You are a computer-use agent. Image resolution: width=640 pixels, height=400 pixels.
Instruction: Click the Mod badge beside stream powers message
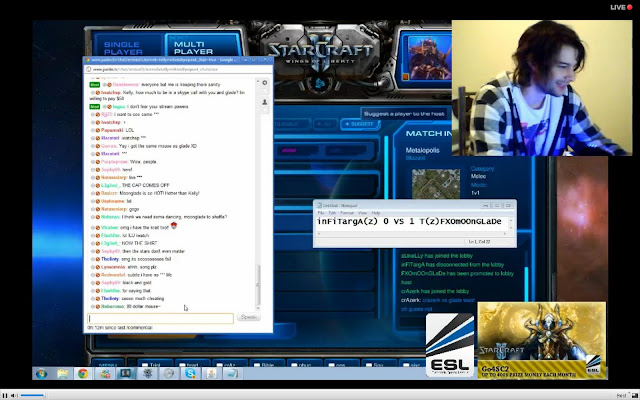click(95, 107)
